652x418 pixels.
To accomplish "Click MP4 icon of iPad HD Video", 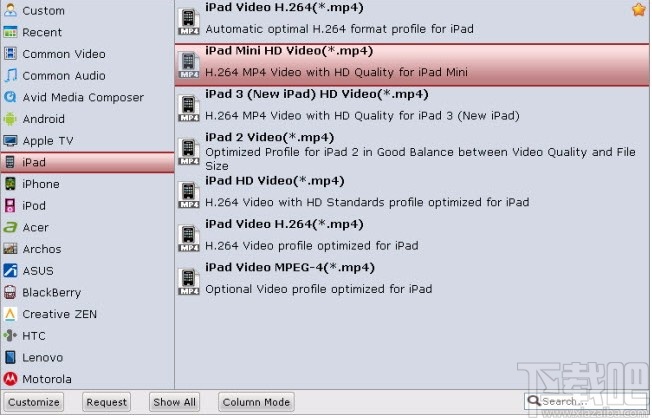I will point(189,195).
